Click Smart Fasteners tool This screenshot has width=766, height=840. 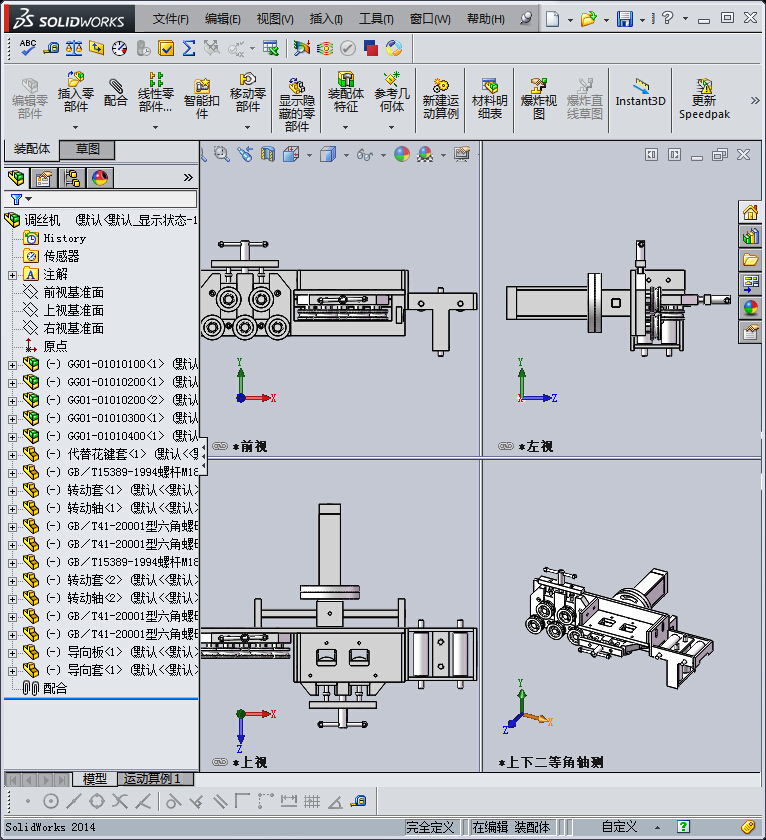201,99
